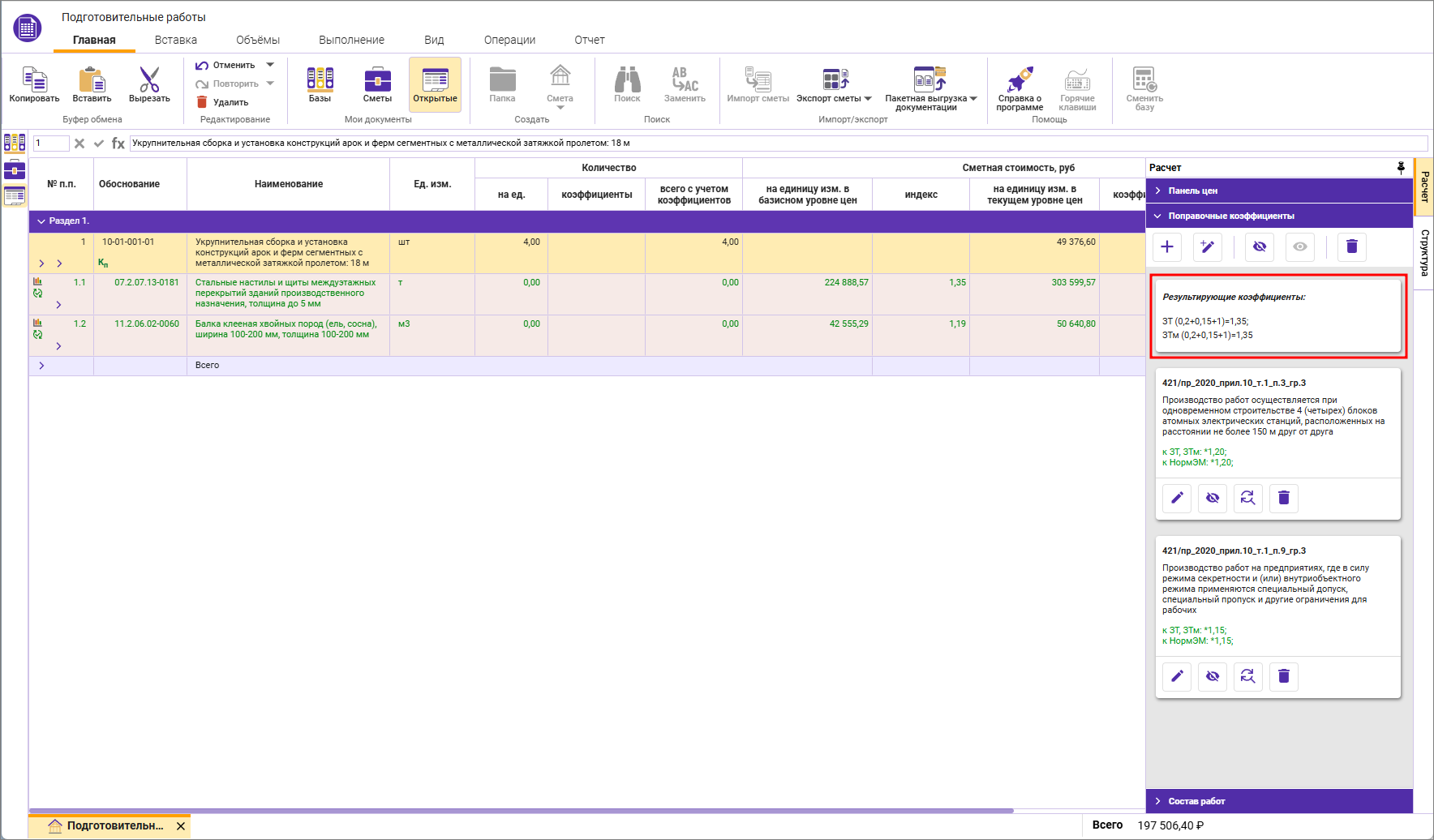Click the Copy (Копировать) icon
The height and width of the screenshot is (840, 1434).
pos(34,80)
